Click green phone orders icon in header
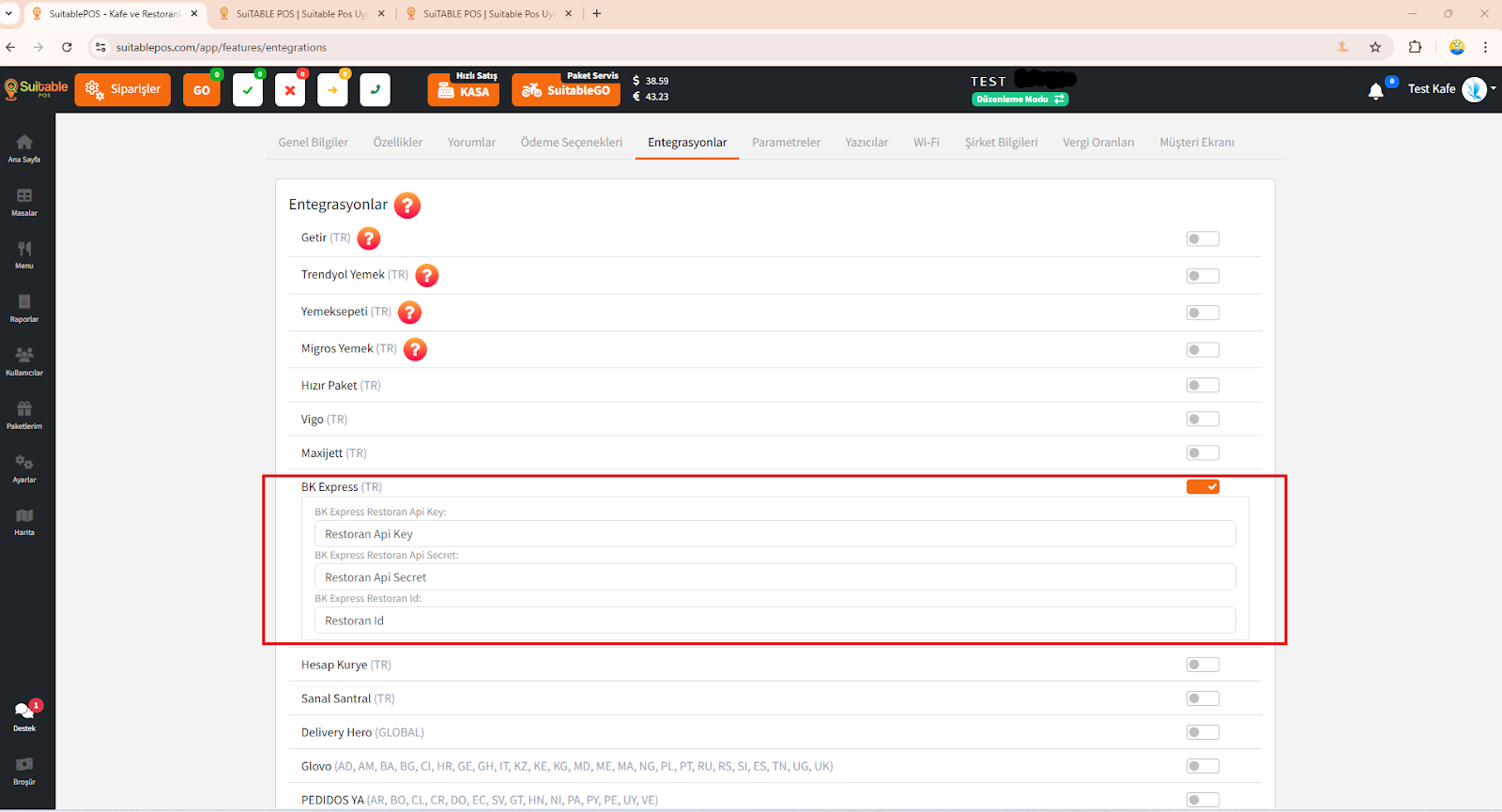The height and width of the screenshot is (812, 1502). [x=375, y=90]
